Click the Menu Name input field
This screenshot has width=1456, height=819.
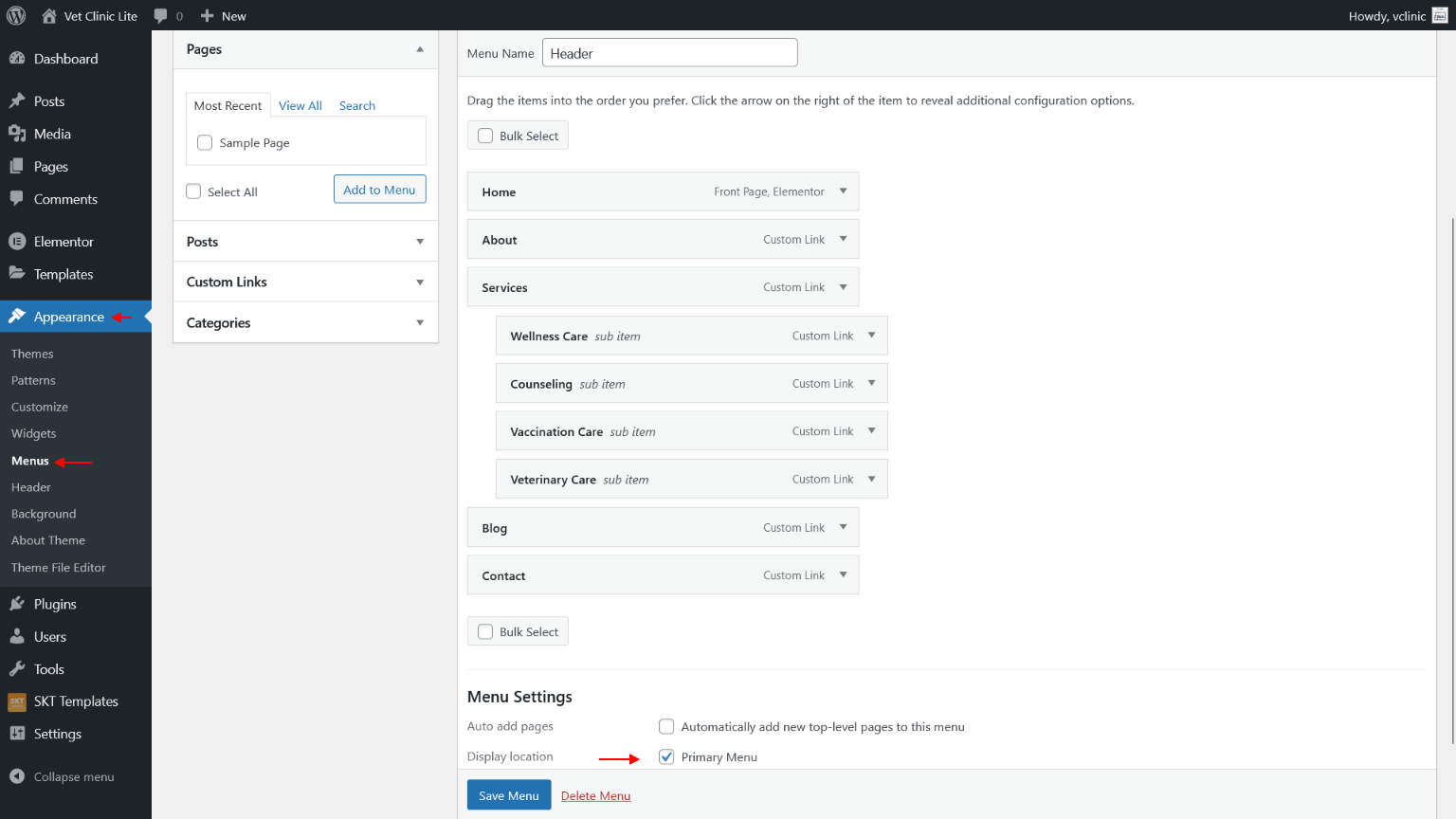[670, 53]
